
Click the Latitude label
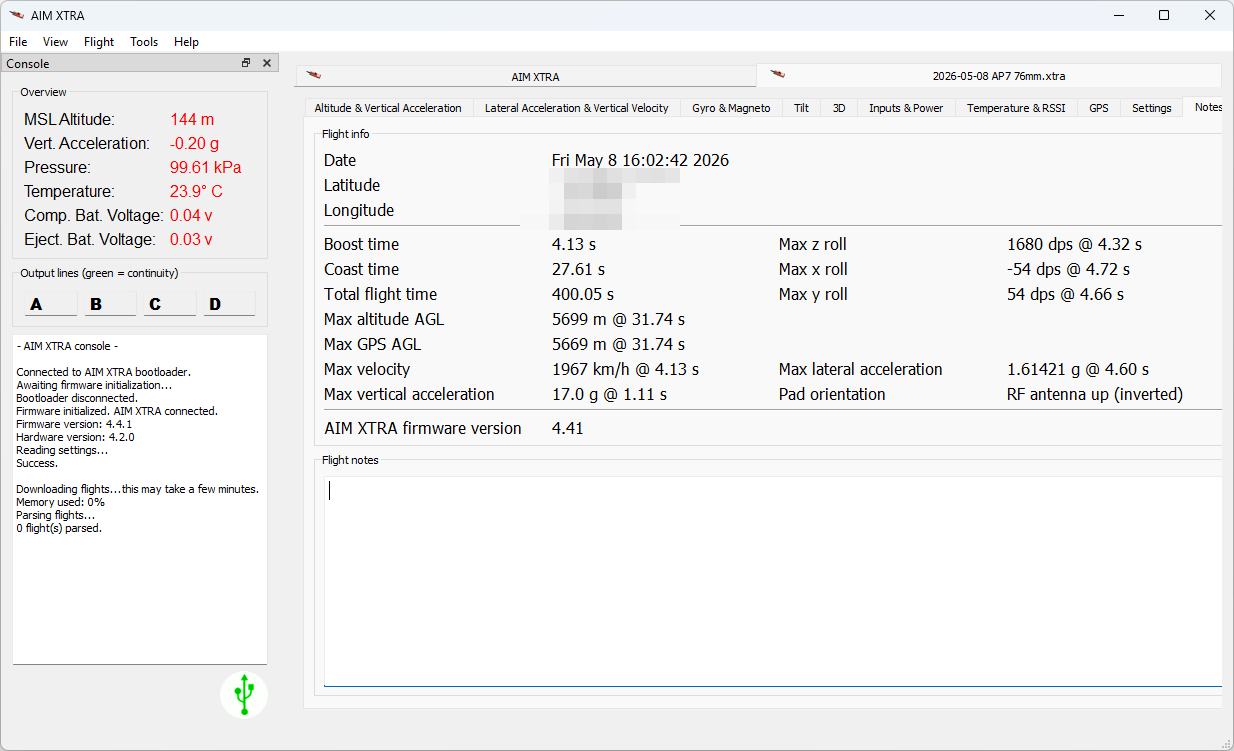coord(352,185)
